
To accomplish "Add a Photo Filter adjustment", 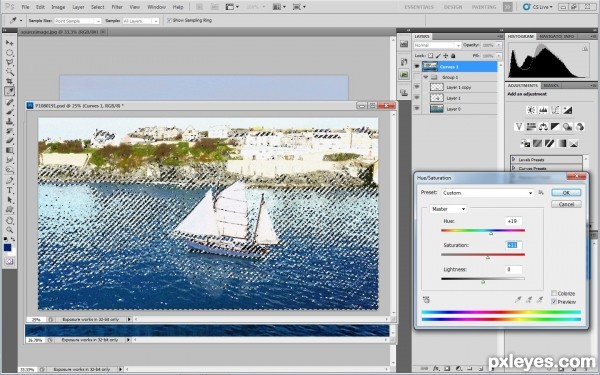I will click(567, 127).
